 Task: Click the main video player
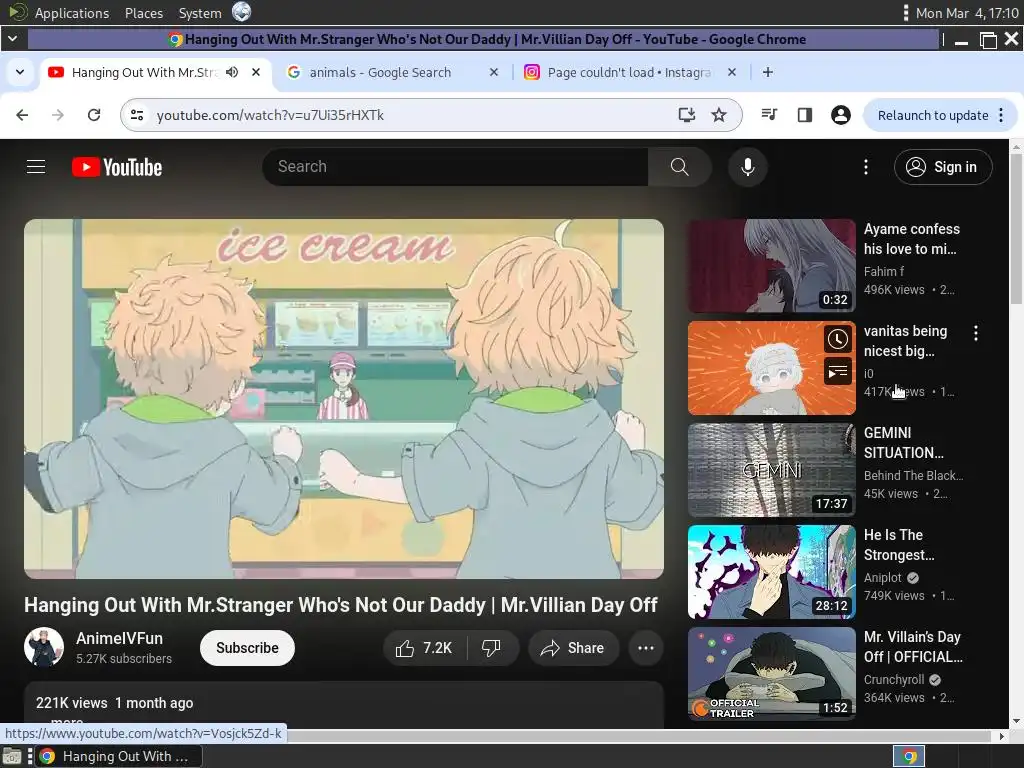click(x=344, y=398)
